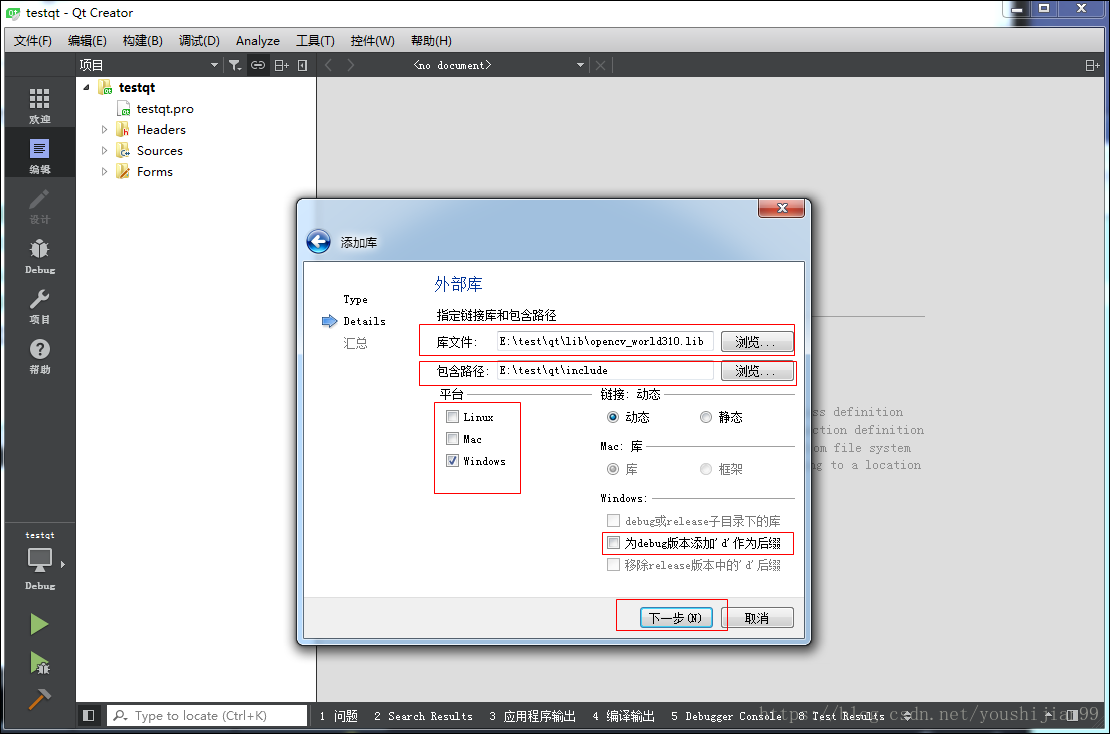Select the testqt.pro file icon
1110x734 pixels.
click(123, 108)
